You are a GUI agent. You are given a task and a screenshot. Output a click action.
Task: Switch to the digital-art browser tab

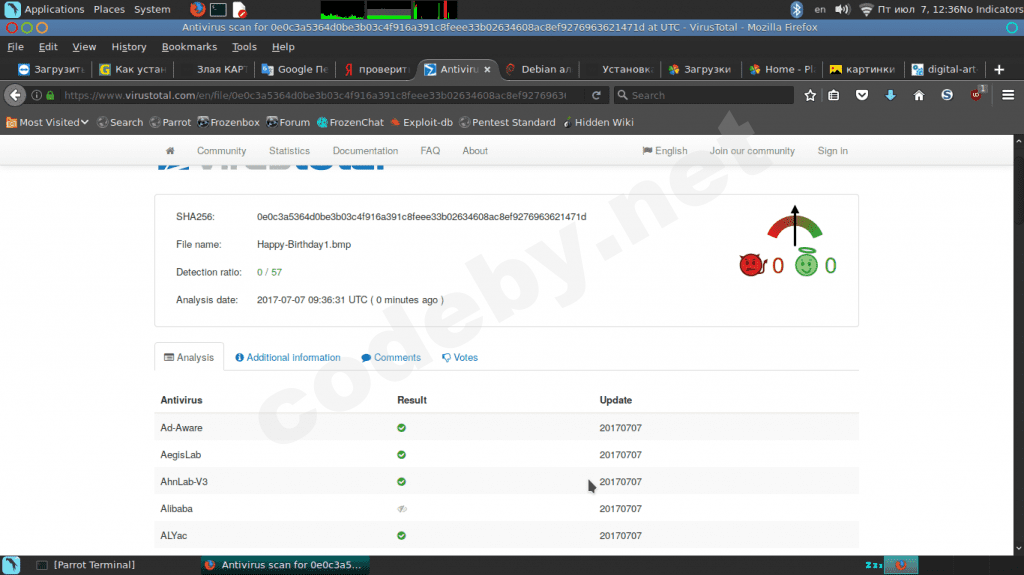945,69
